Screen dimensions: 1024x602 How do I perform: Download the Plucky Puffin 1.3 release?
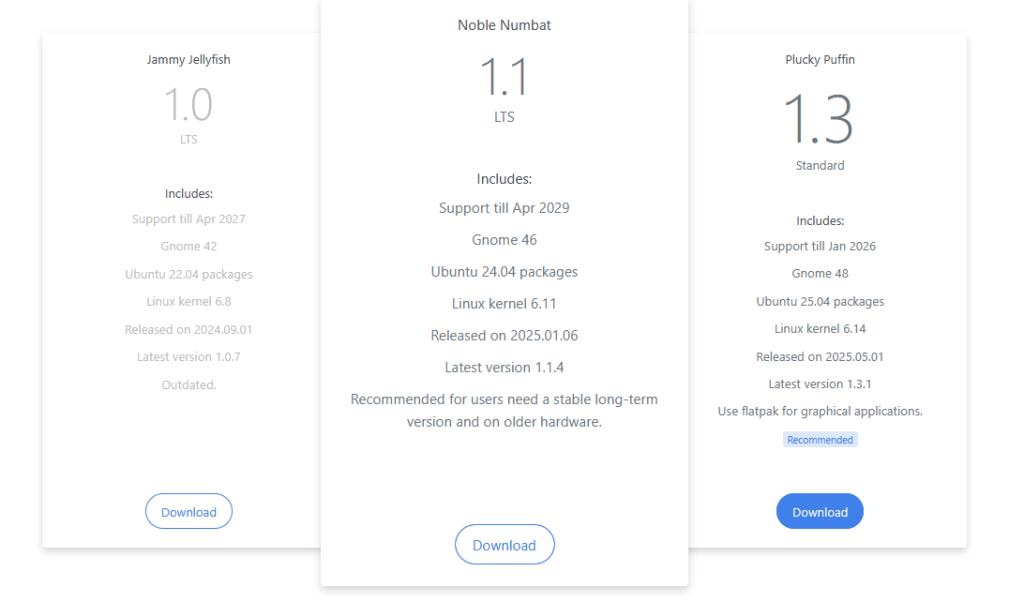(820, 511)
